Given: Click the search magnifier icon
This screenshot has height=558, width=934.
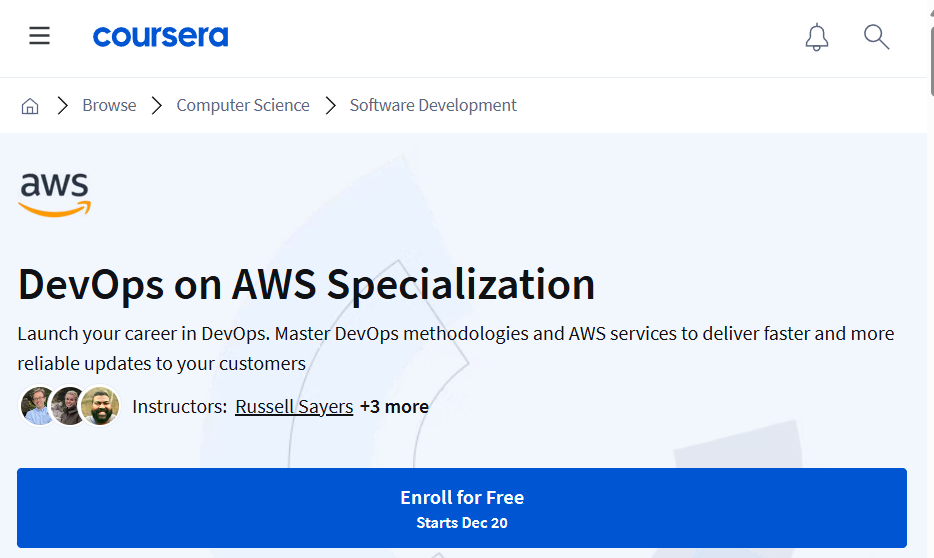Looking at the screenshot, I should [x=876, y=38].
